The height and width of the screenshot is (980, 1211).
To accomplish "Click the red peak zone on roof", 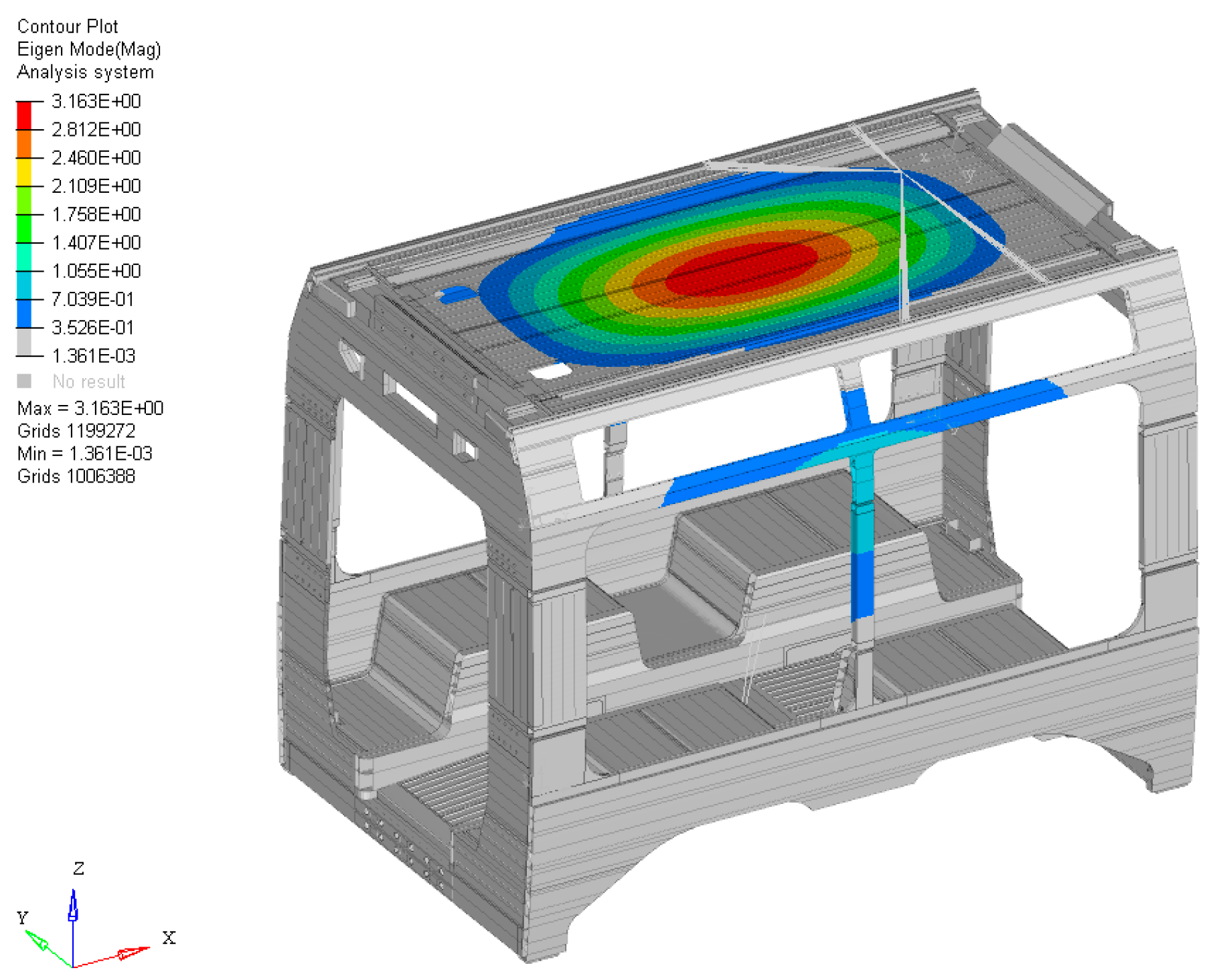I will tap(741, 268).
